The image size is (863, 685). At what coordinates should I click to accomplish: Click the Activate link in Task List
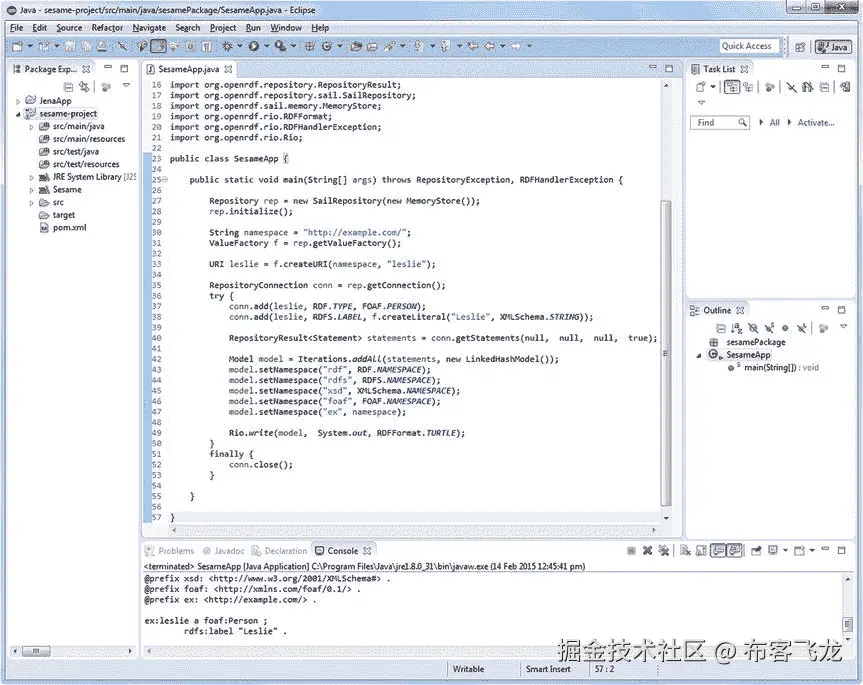(x=816, y=122)
